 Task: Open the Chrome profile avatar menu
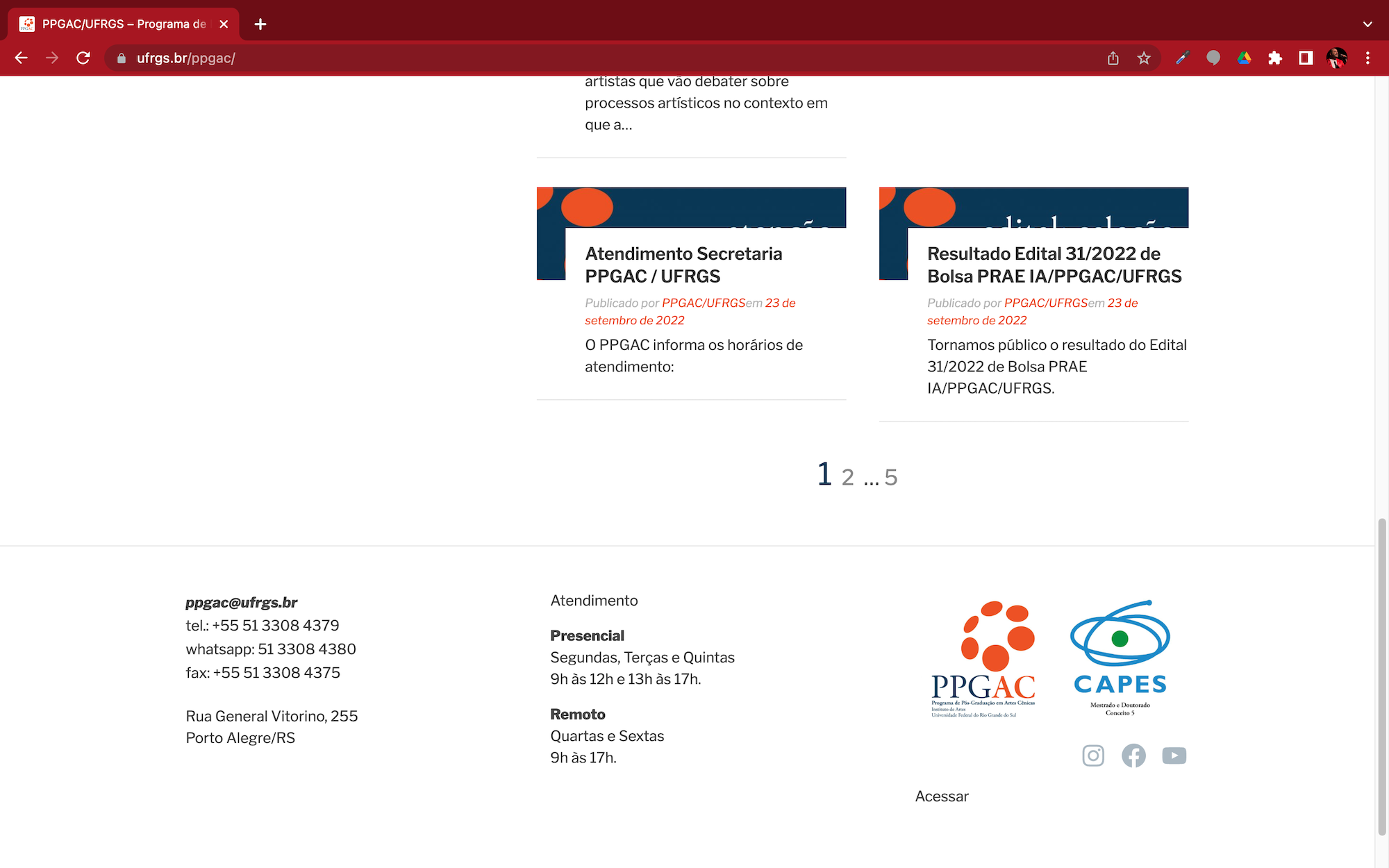click(1336, 58)
